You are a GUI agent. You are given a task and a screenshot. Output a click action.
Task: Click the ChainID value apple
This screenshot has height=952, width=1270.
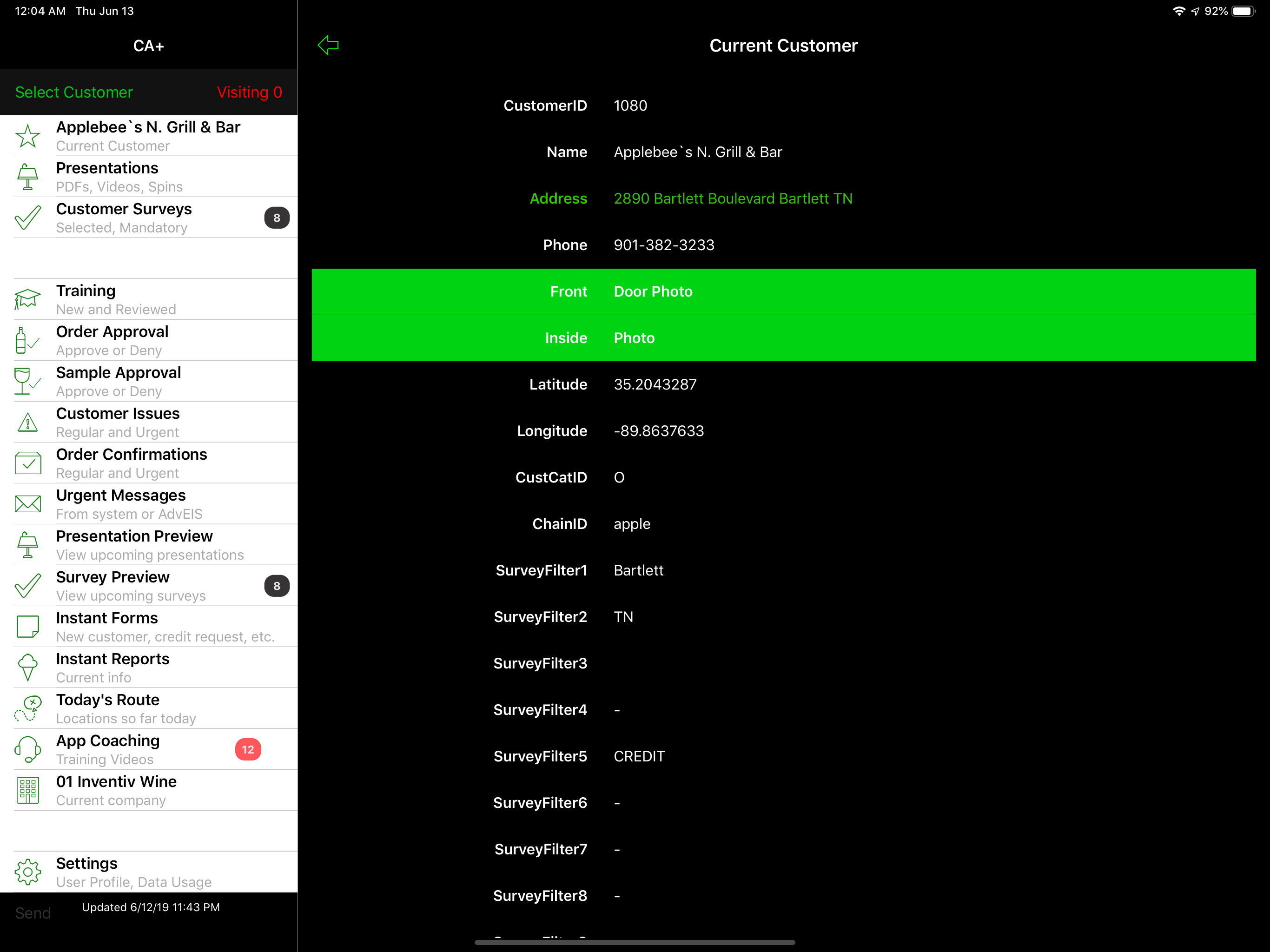pos(632,524)
